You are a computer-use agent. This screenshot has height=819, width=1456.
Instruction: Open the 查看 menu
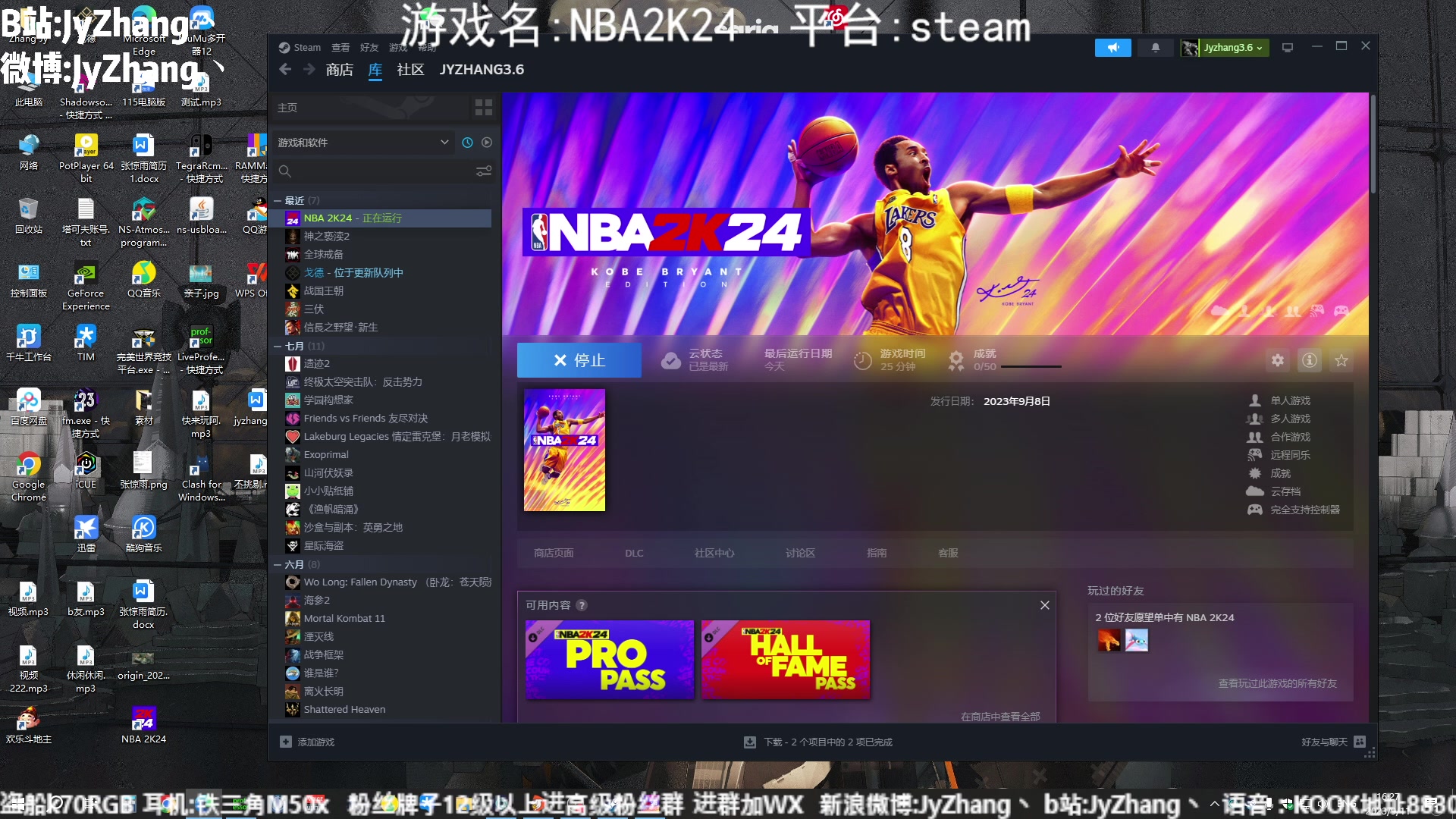click(x=340, y=47)
